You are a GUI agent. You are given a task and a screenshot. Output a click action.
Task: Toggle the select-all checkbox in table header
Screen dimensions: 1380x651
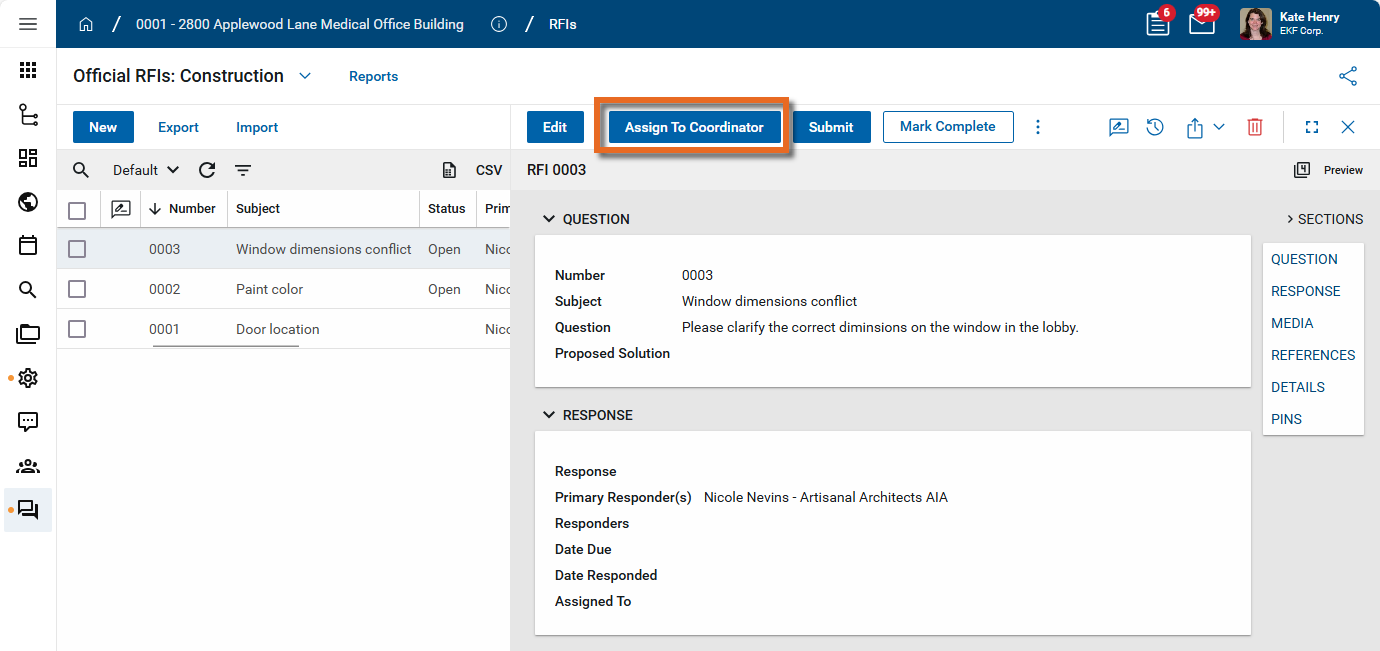point(77,210)
